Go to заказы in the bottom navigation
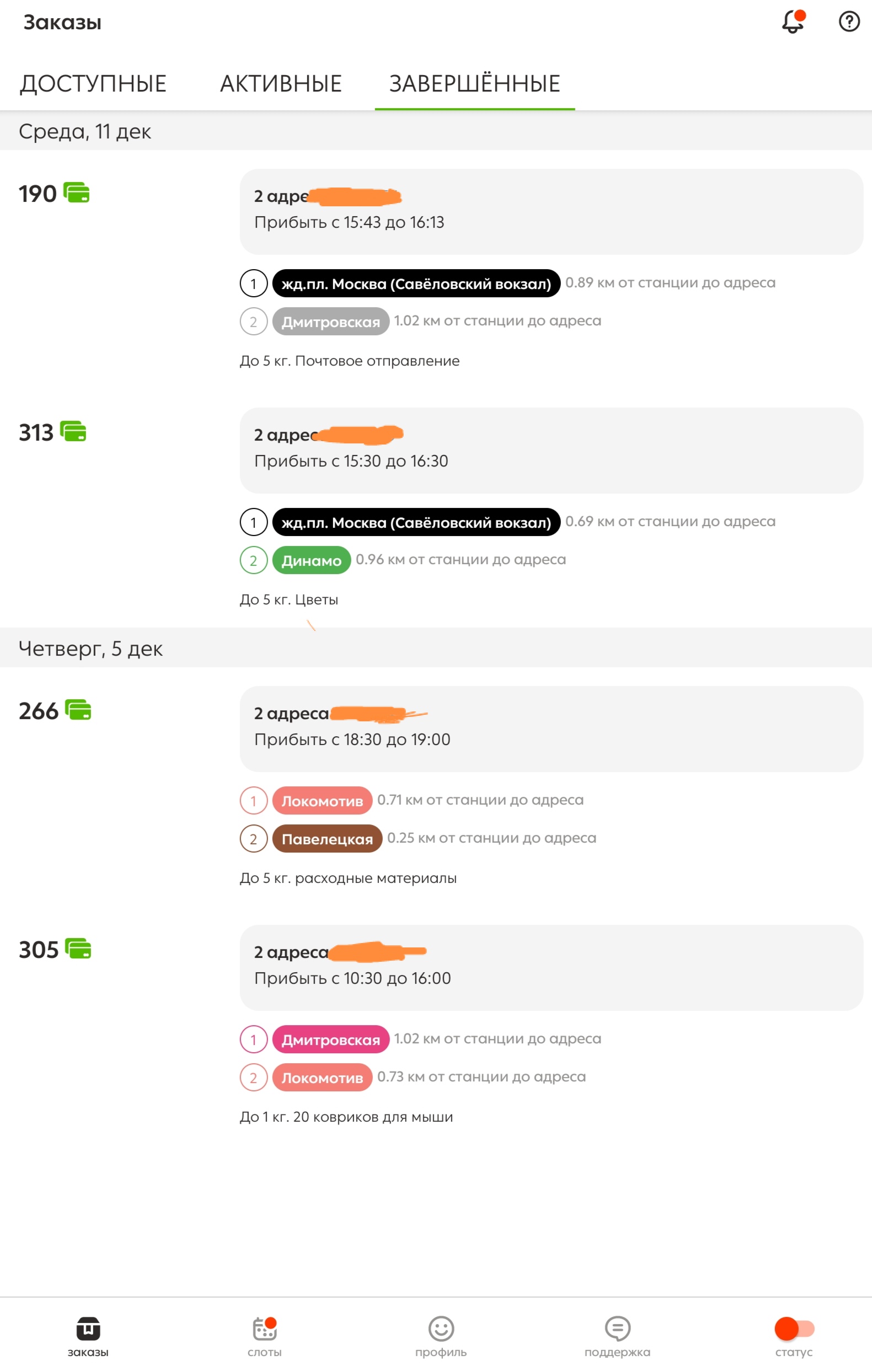The height and width of the screenshot is (1372, 872). coord(88,1337)
